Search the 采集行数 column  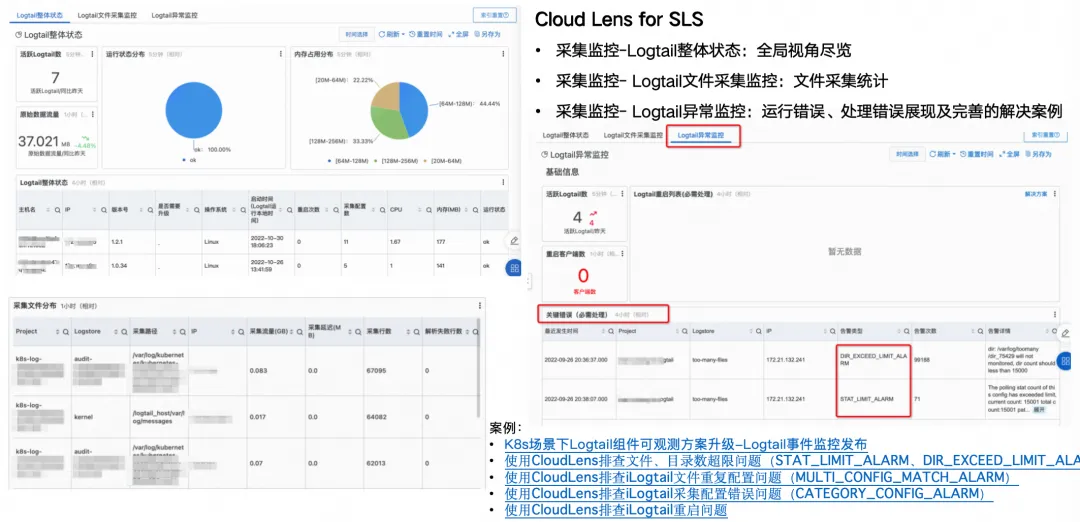tap(417, 332)
